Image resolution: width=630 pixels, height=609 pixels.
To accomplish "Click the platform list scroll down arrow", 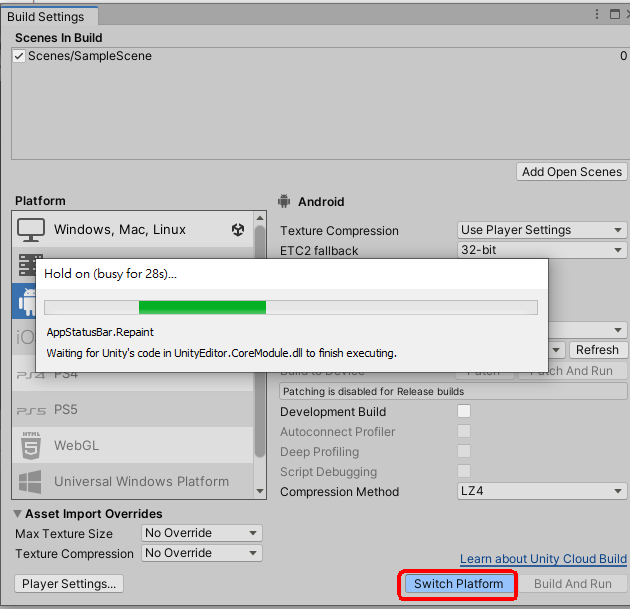I will click(260, 491).
